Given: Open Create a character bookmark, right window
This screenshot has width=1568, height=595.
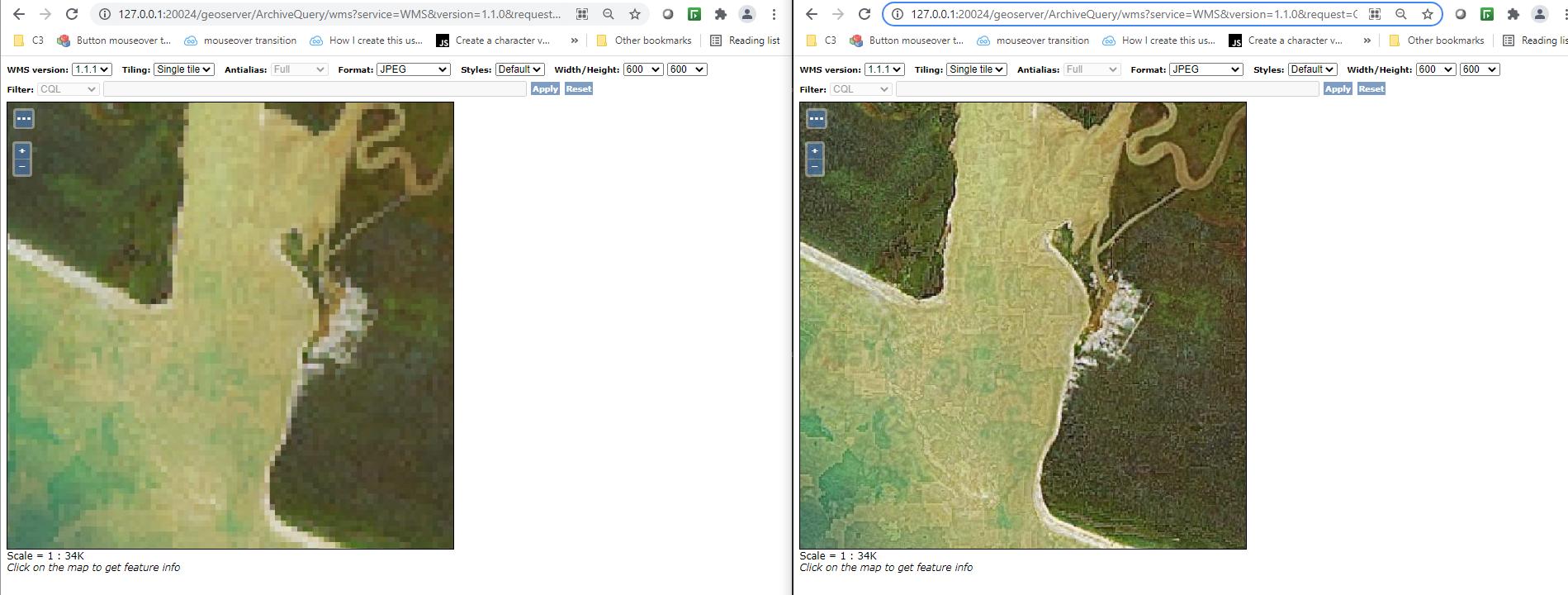Looking at the screenshot, I should point(1286,40).
